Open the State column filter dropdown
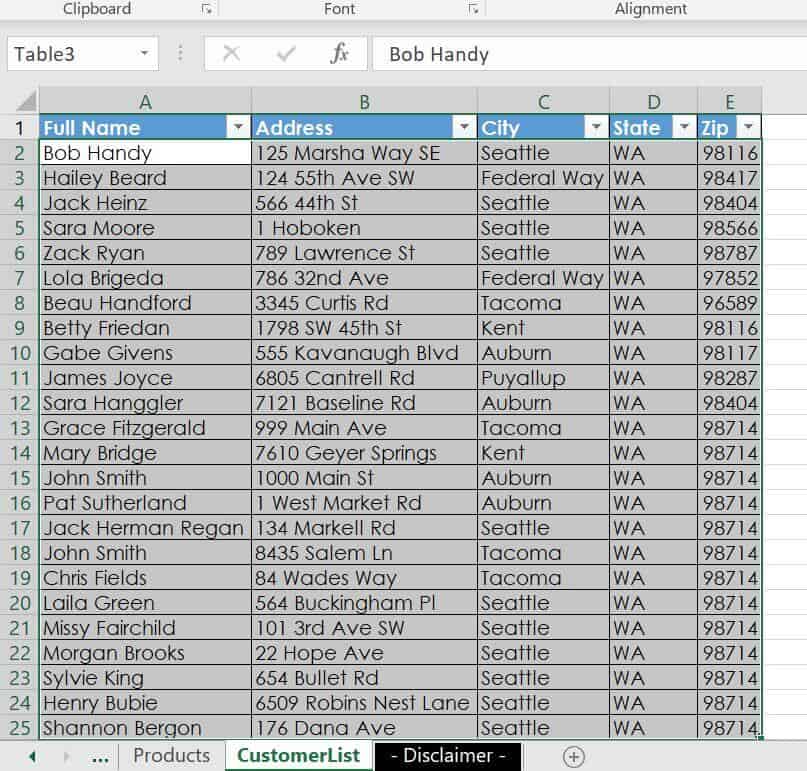The image size is (807, 771). pyautogui.click(x=684, y=128)
